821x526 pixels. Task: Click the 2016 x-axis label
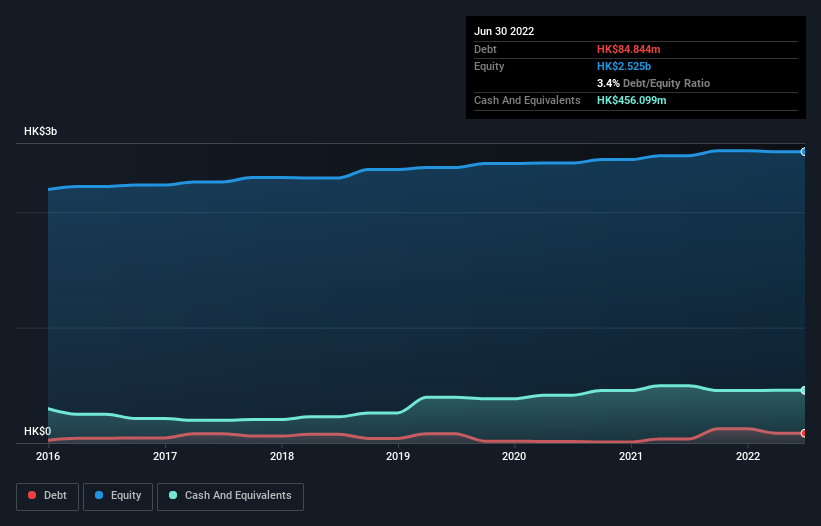click(x=48, y=456)
